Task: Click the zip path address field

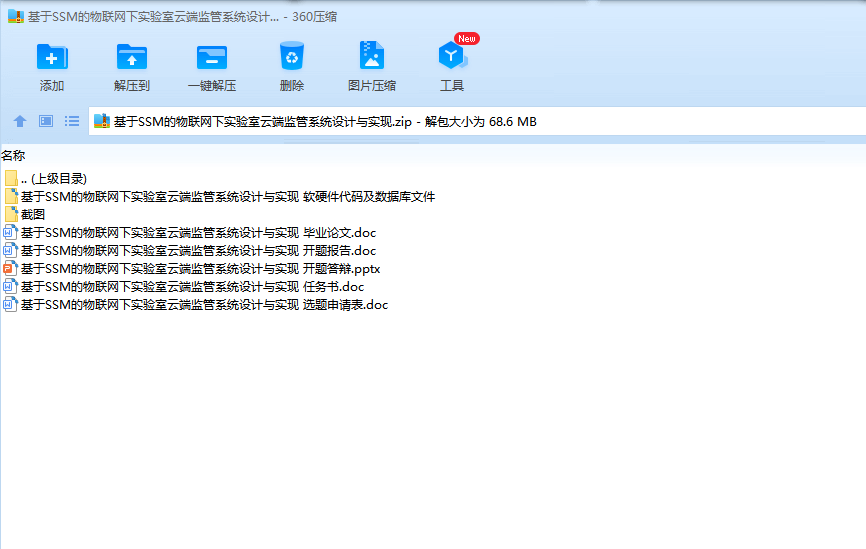Action: click(x=477, y=121)
